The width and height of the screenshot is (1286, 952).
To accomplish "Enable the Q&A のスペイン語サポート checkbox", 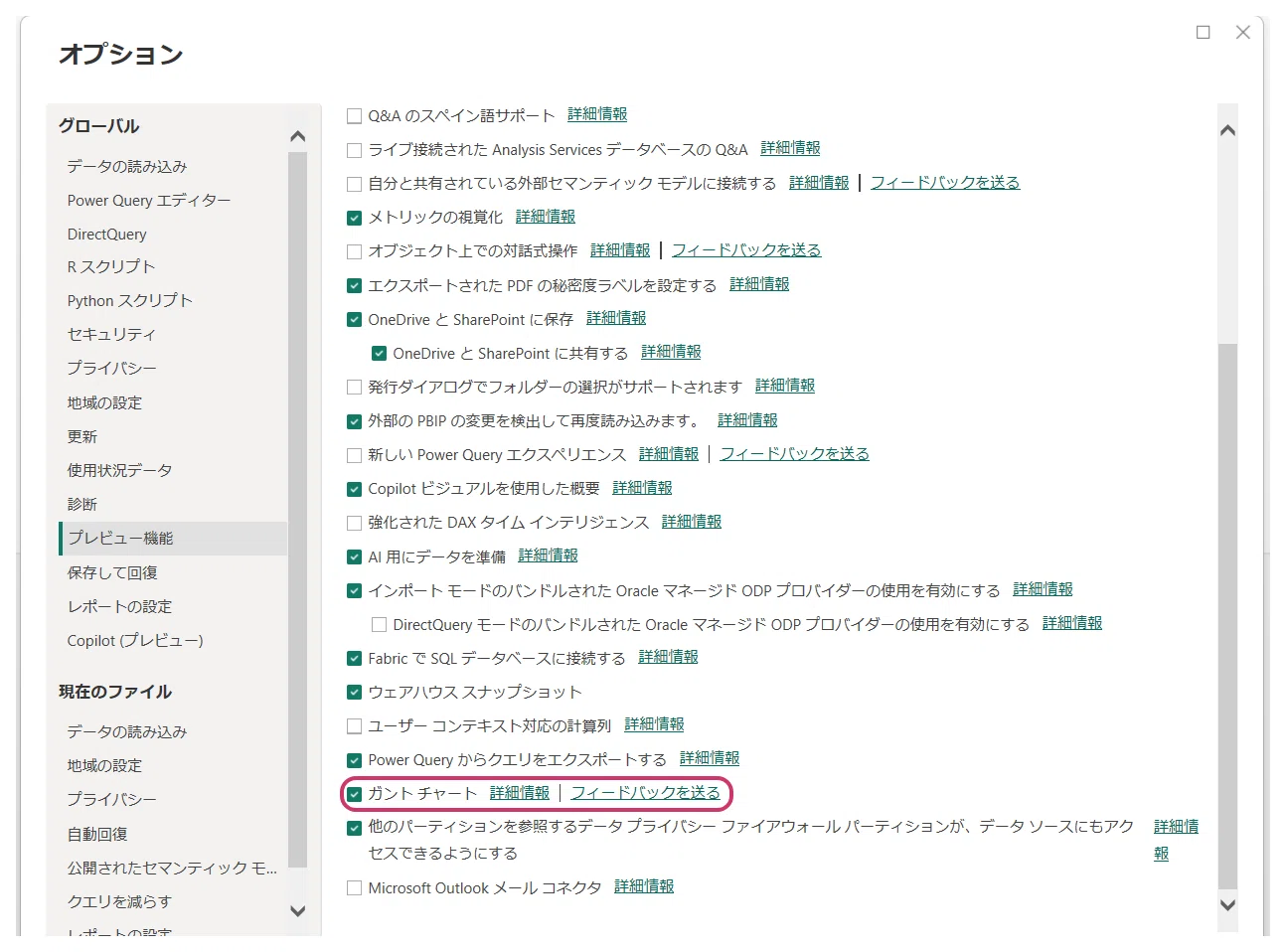I will [354, 116].
